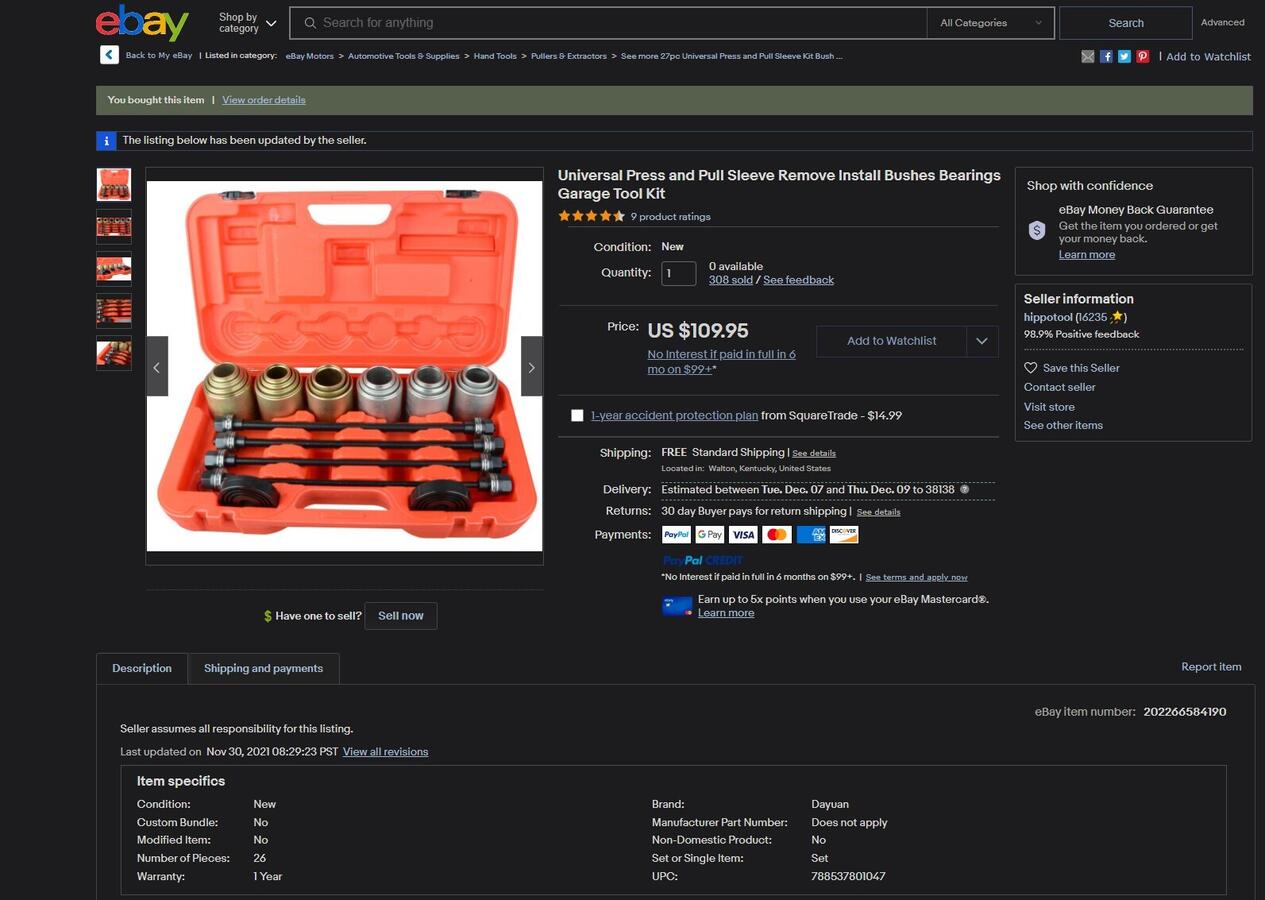
Task: Open View order details link
Action: click(x=264, y=100)
